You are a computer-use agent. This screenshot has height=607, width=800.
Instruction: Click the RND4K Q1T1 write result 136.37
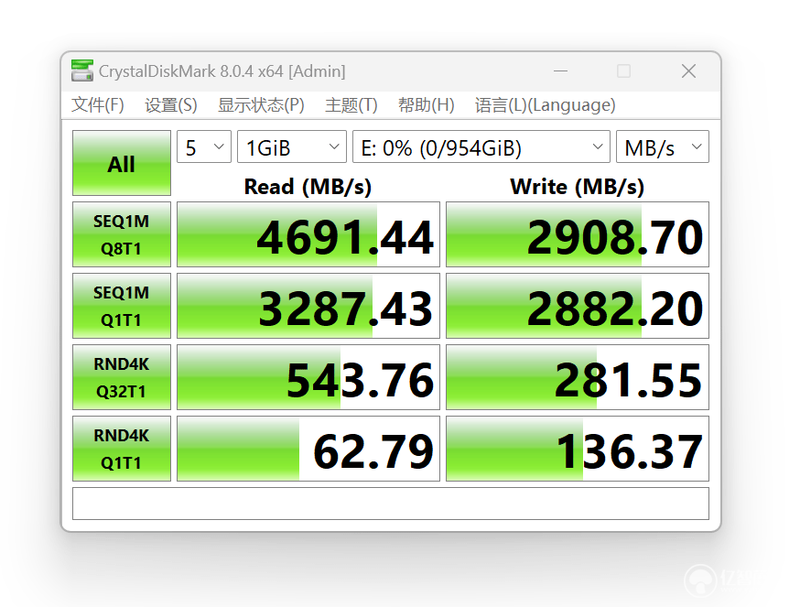578,449
